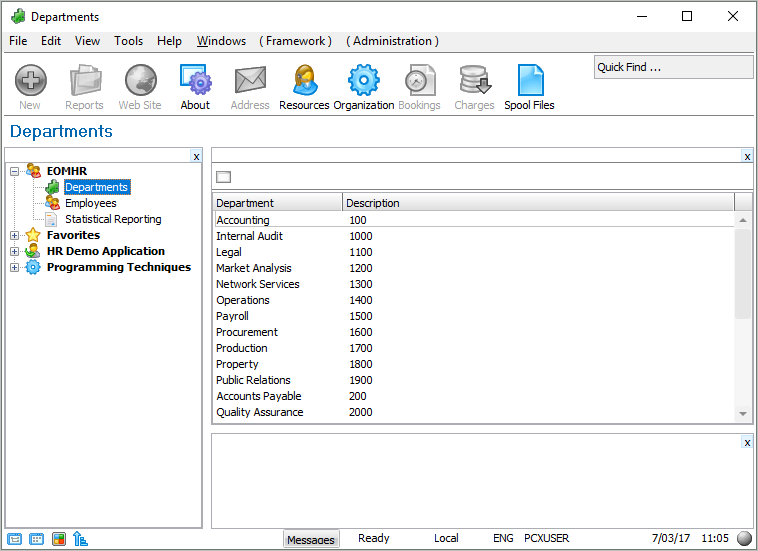Open the Spool Files toolbar icon
Image resolution: width=758 pixels, height=551 pixels.
coord(529,81)
